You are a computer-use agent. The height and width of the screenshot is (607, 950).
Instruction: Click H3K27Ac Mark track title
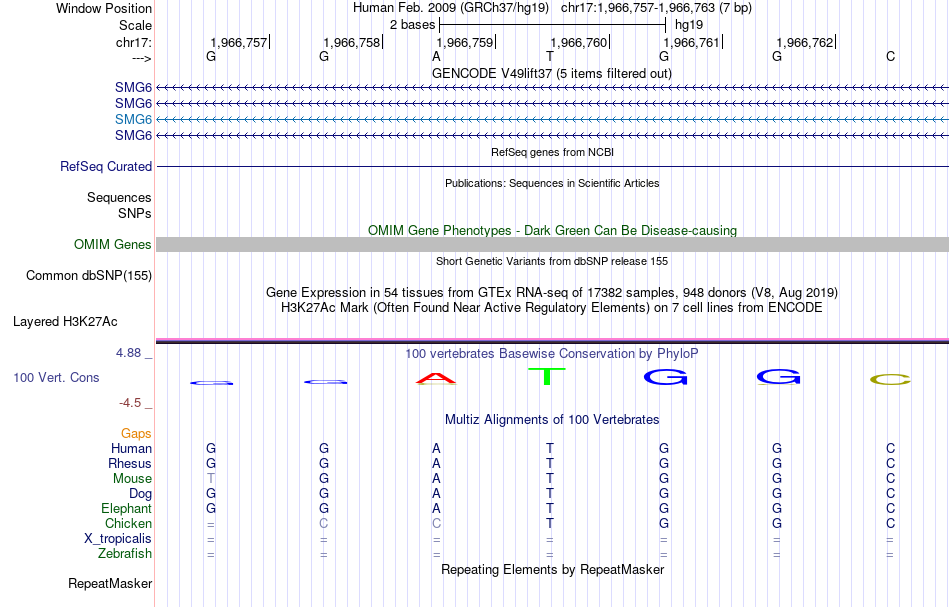click(x=552, y=308)
